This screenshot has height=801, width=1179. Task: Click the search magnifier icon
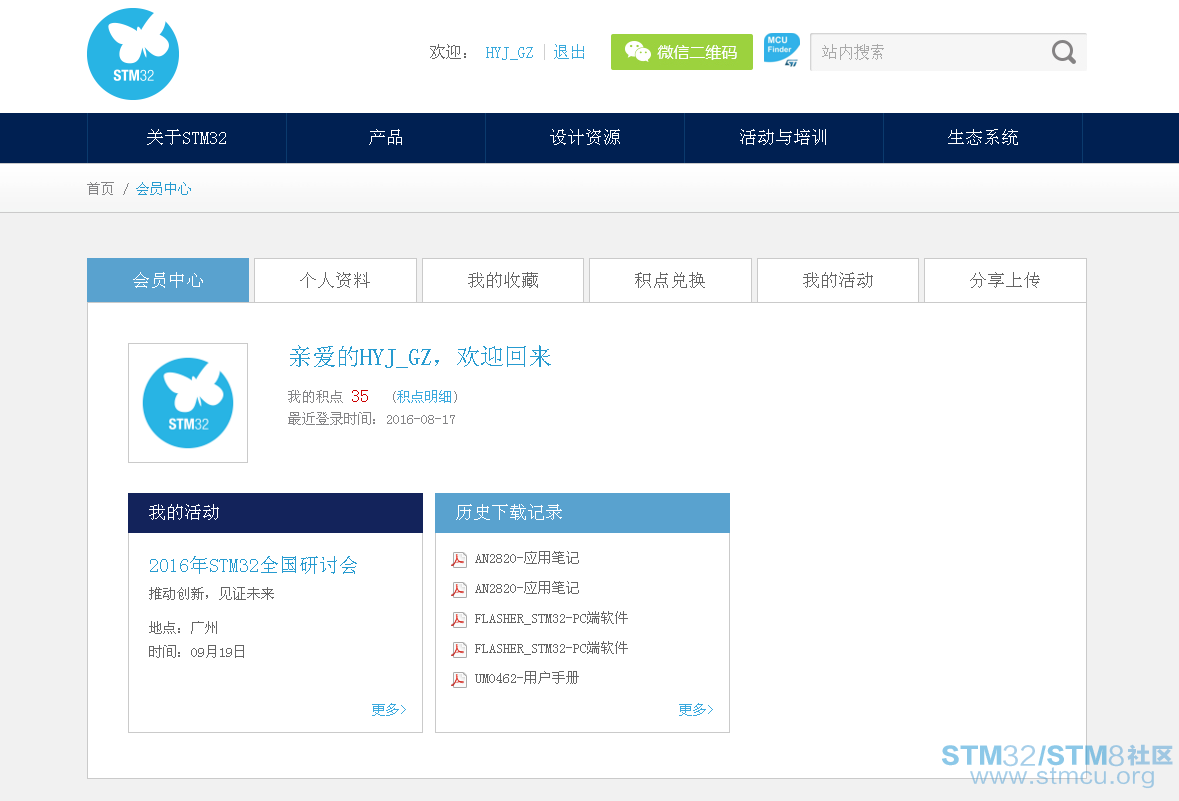tap(1063, 52)
